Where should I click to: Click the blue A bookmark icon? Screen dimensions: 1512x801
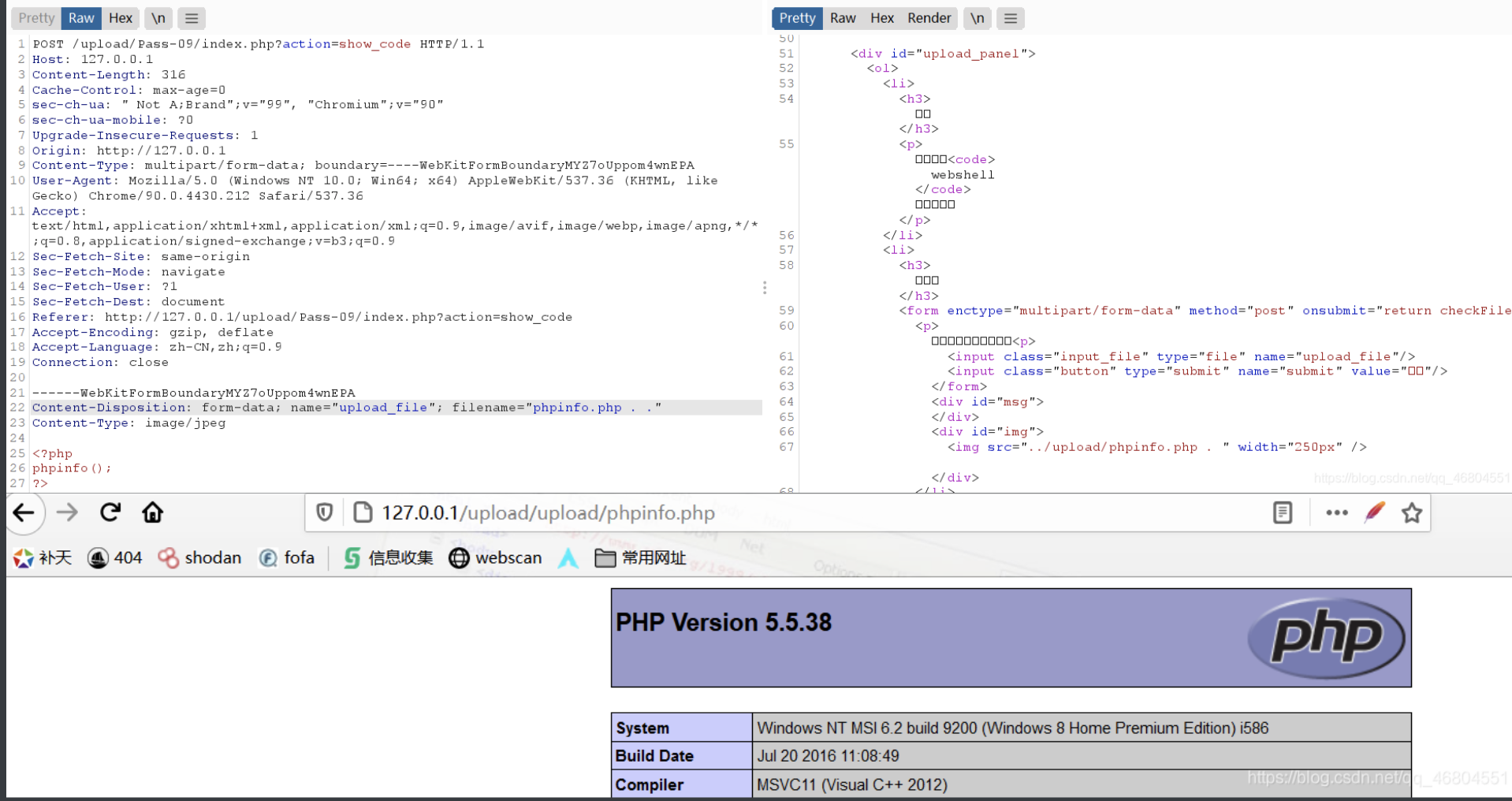point(568,558)
